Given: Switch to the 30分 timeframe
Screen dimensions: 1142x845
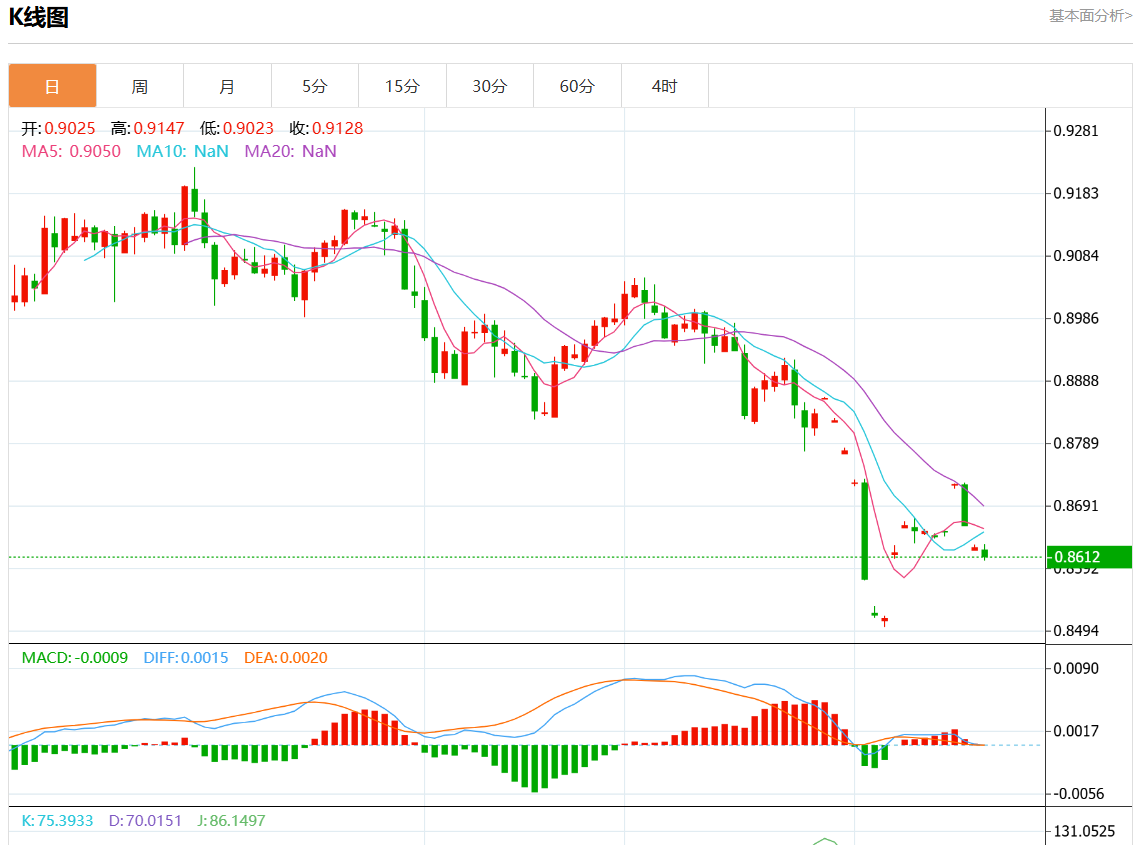Looking at the screenshot, I should point(489,86).
